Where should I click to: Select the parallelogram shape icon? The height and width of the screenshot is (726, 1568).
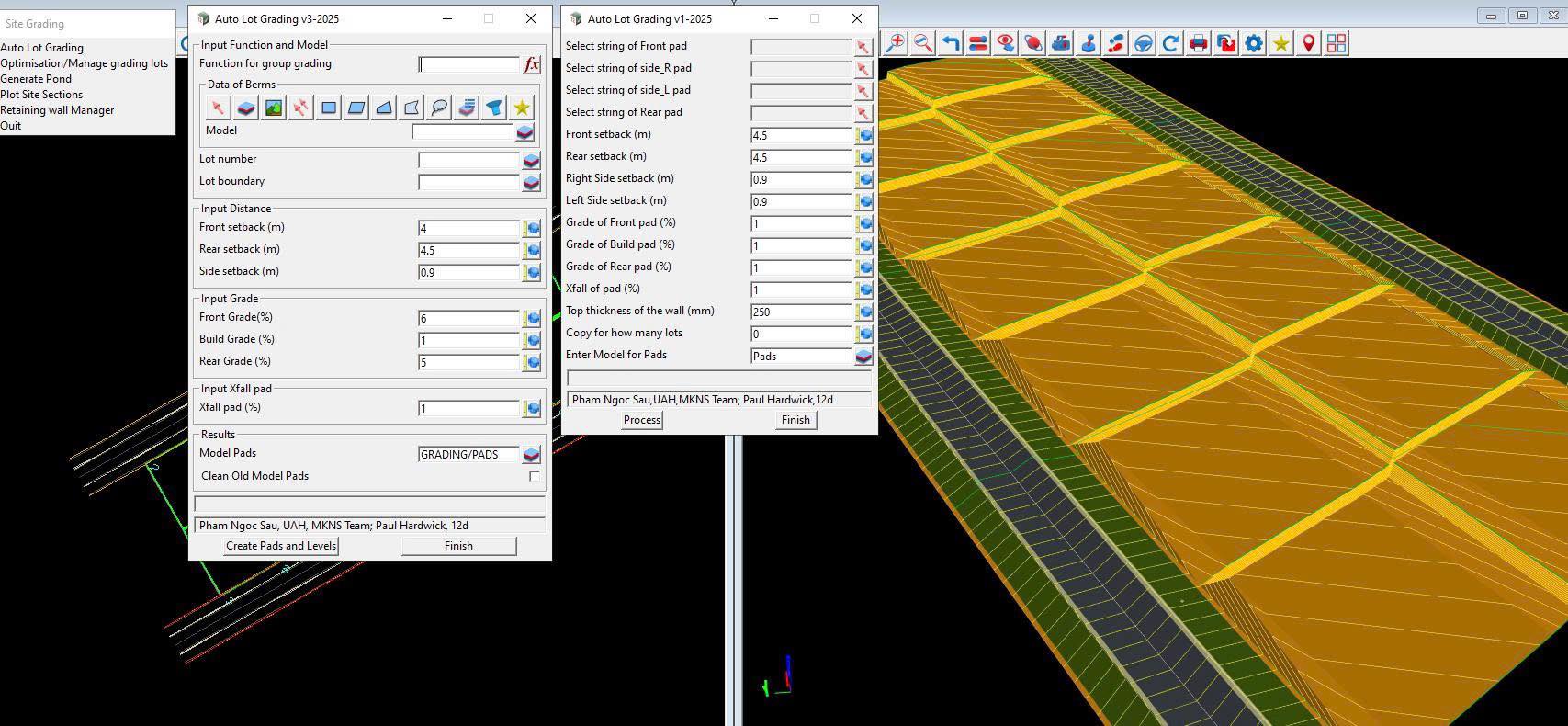click(355, 108)
